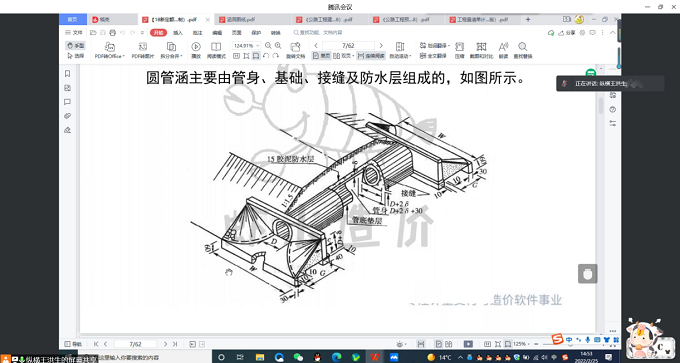The width and height of the screenshot is (680, 363).
Task: Expand the 拆分合并 dropdown
Action: coord(171,50)
